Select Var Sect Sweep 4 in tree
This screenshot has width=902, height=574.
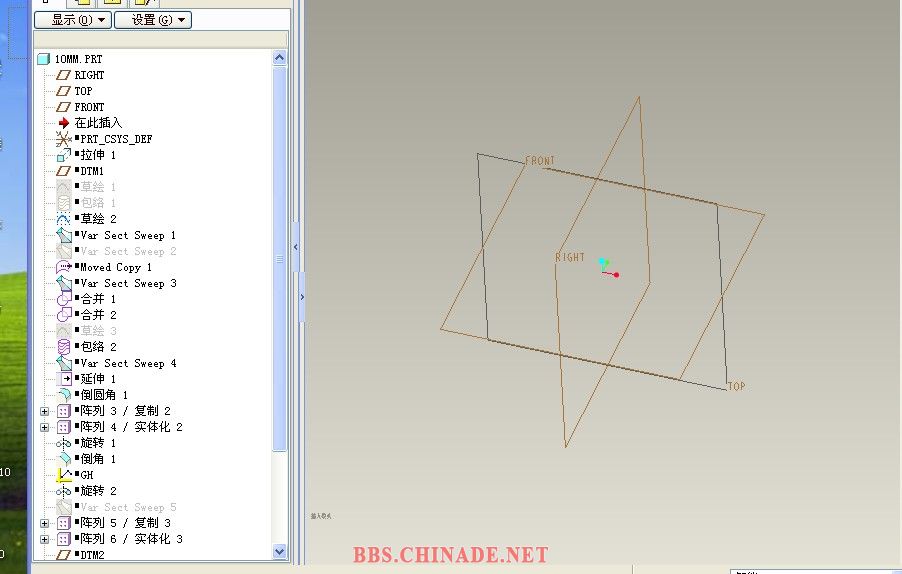[x=128, y=363]
